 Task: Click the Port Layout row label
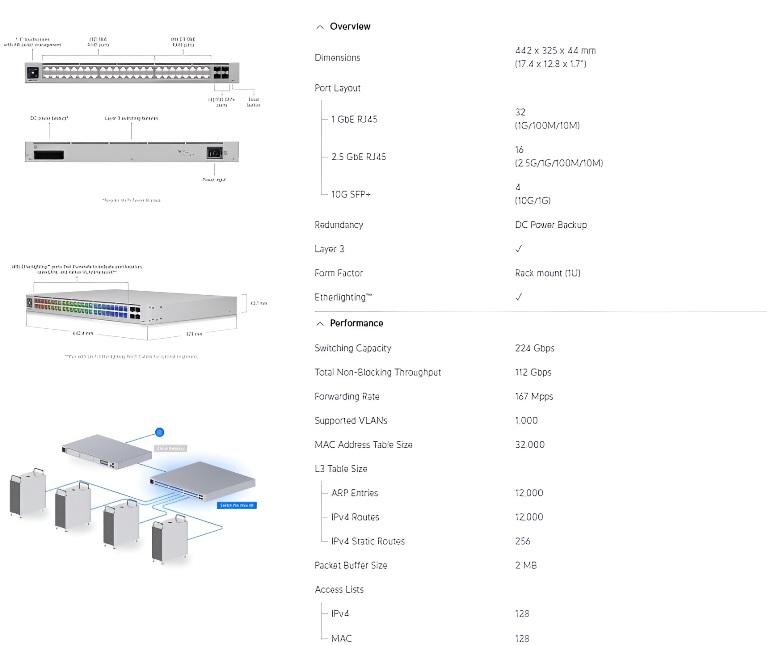[337, 88]
